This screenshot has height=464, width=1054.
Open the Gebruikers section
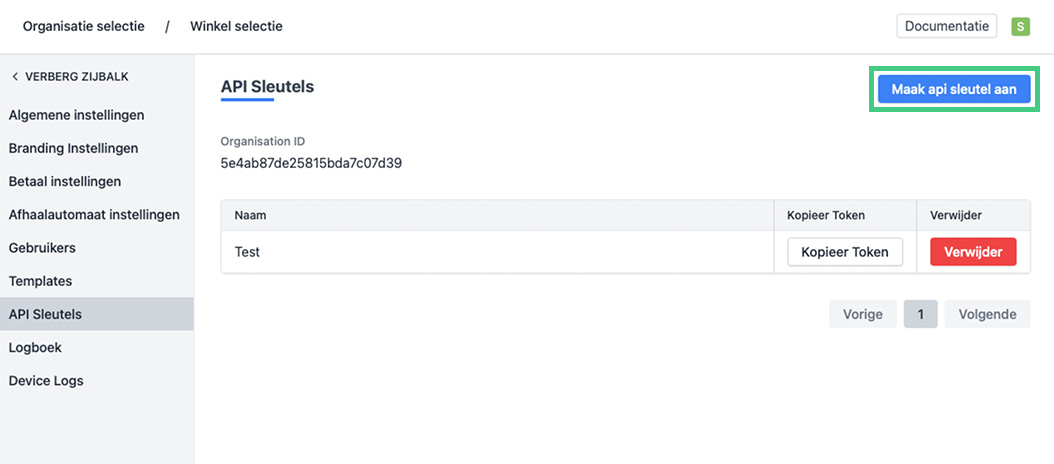(x=42, y=247)
